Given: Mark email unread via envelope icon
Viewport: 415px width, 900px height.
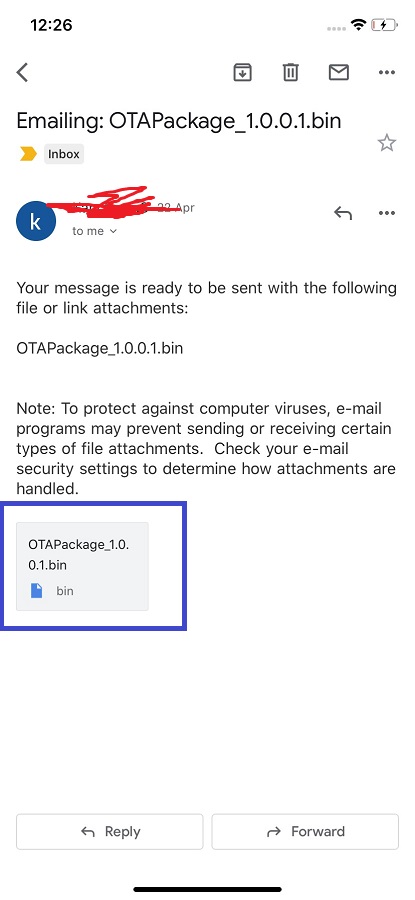Looking at the screenshot, I should coord(339,72).
